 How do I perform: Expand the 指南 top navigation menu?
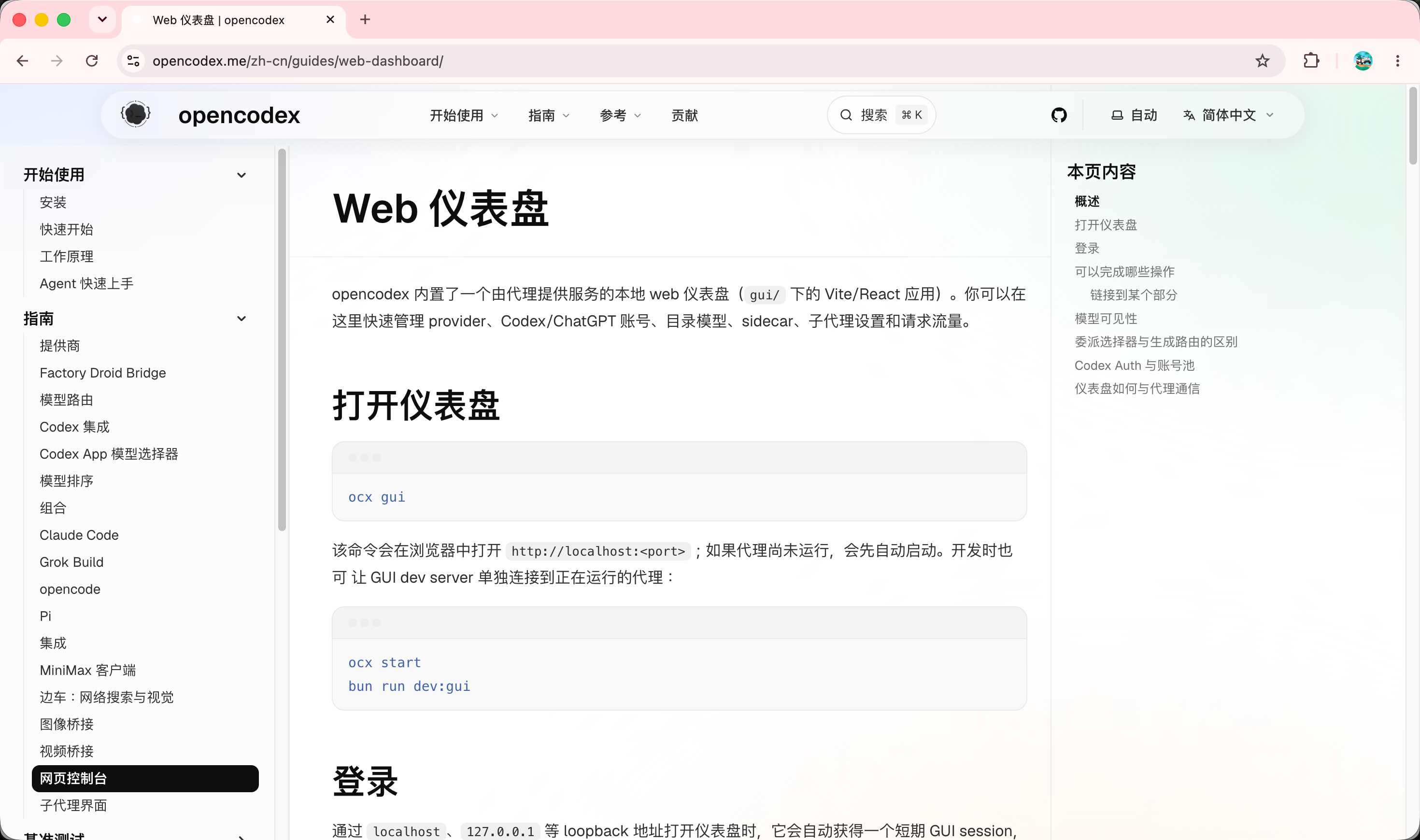click(x=549, y=115)
